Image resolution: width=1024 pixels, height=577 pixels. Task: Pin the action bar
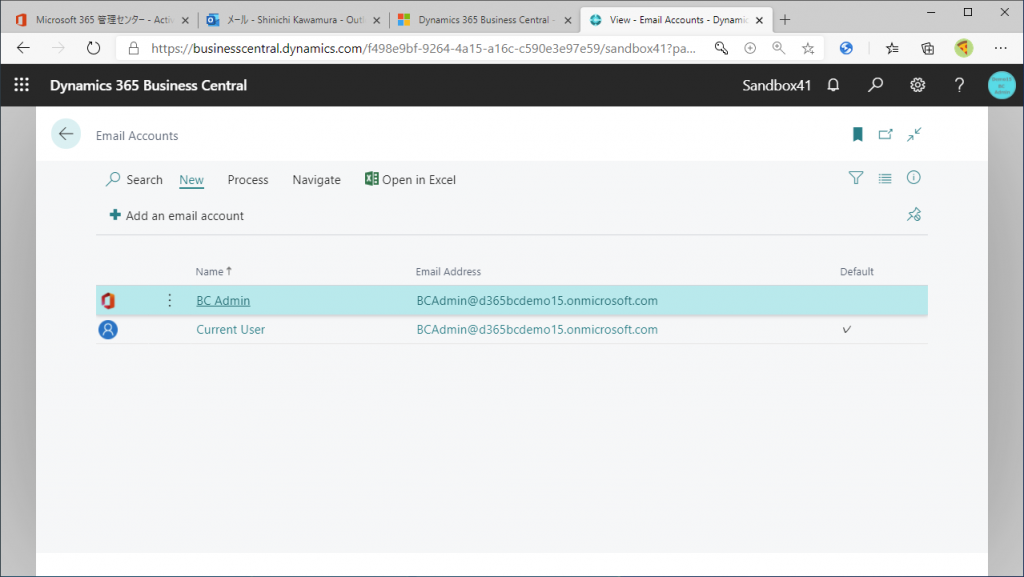point(914,214)
